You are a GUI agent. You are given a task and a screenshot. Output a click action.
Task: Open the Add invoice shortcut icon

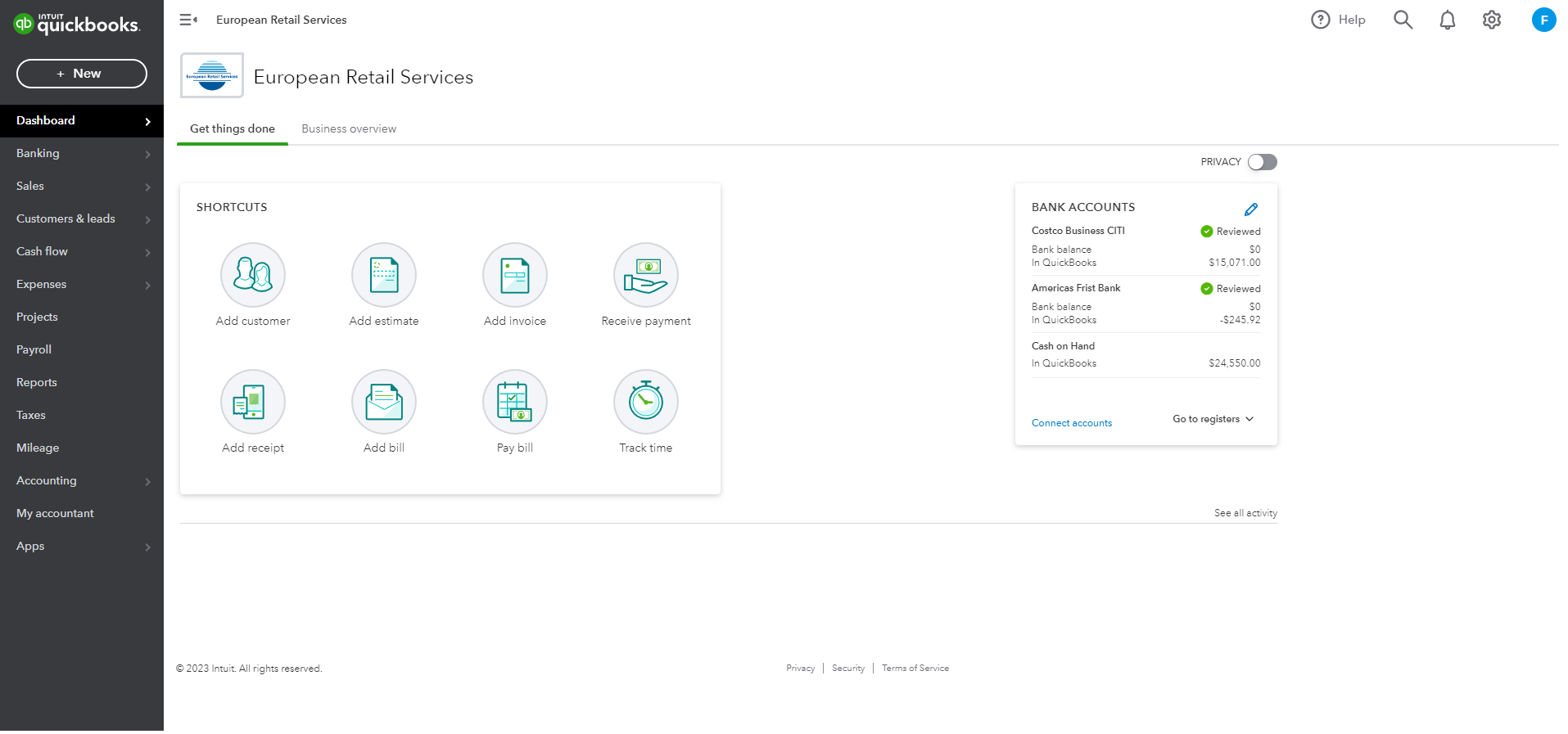coord(515,275)
